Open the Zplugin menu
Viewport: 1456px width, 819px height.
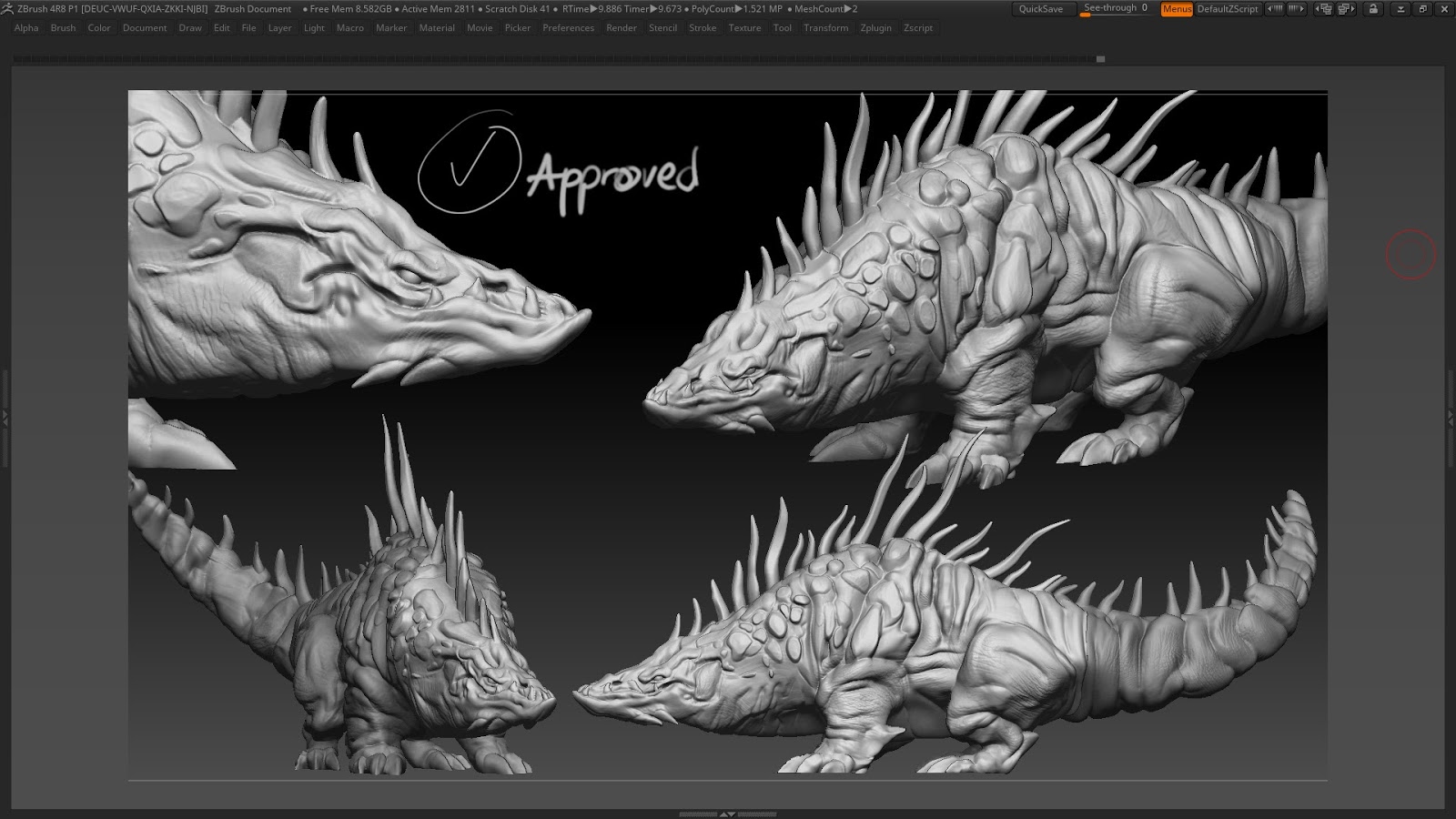(x=876, y=28)
